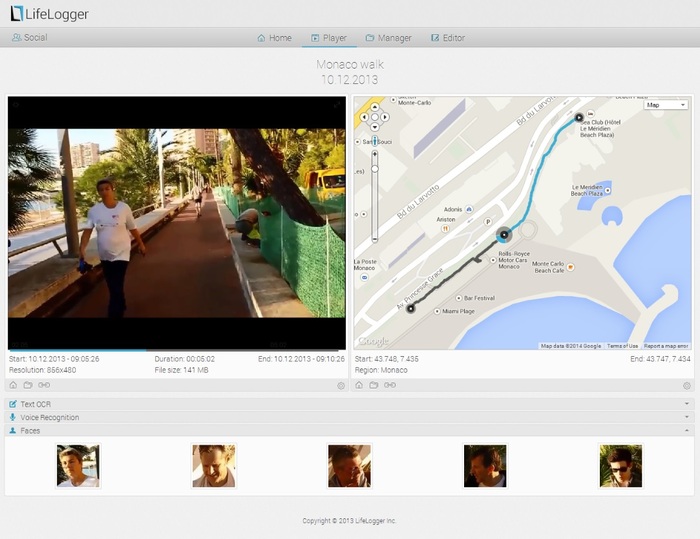Screen dimensions: 700x539
Task: Zoom out on the map
Action: pyautogui.click(x=375, y=240)
